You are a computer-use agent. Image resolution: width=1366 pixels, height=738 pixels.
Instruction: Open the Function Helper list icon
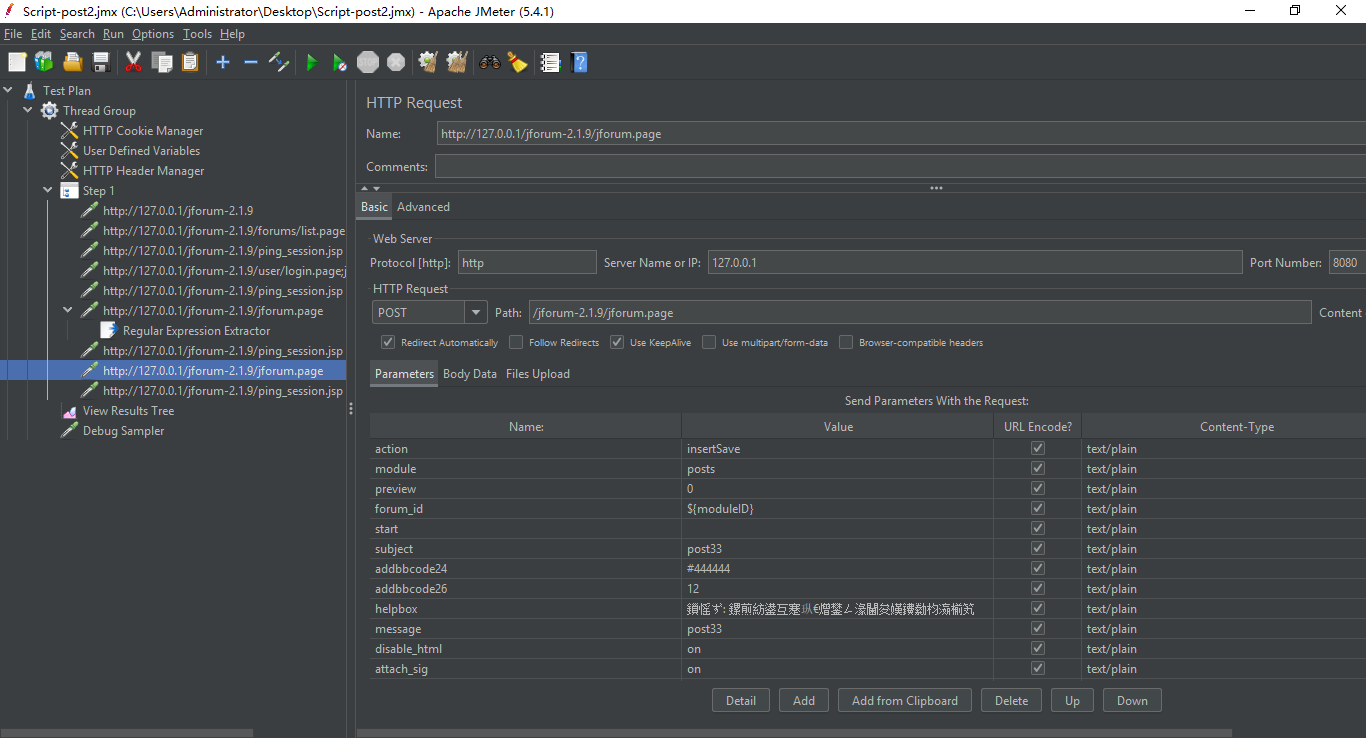[550, 62]
